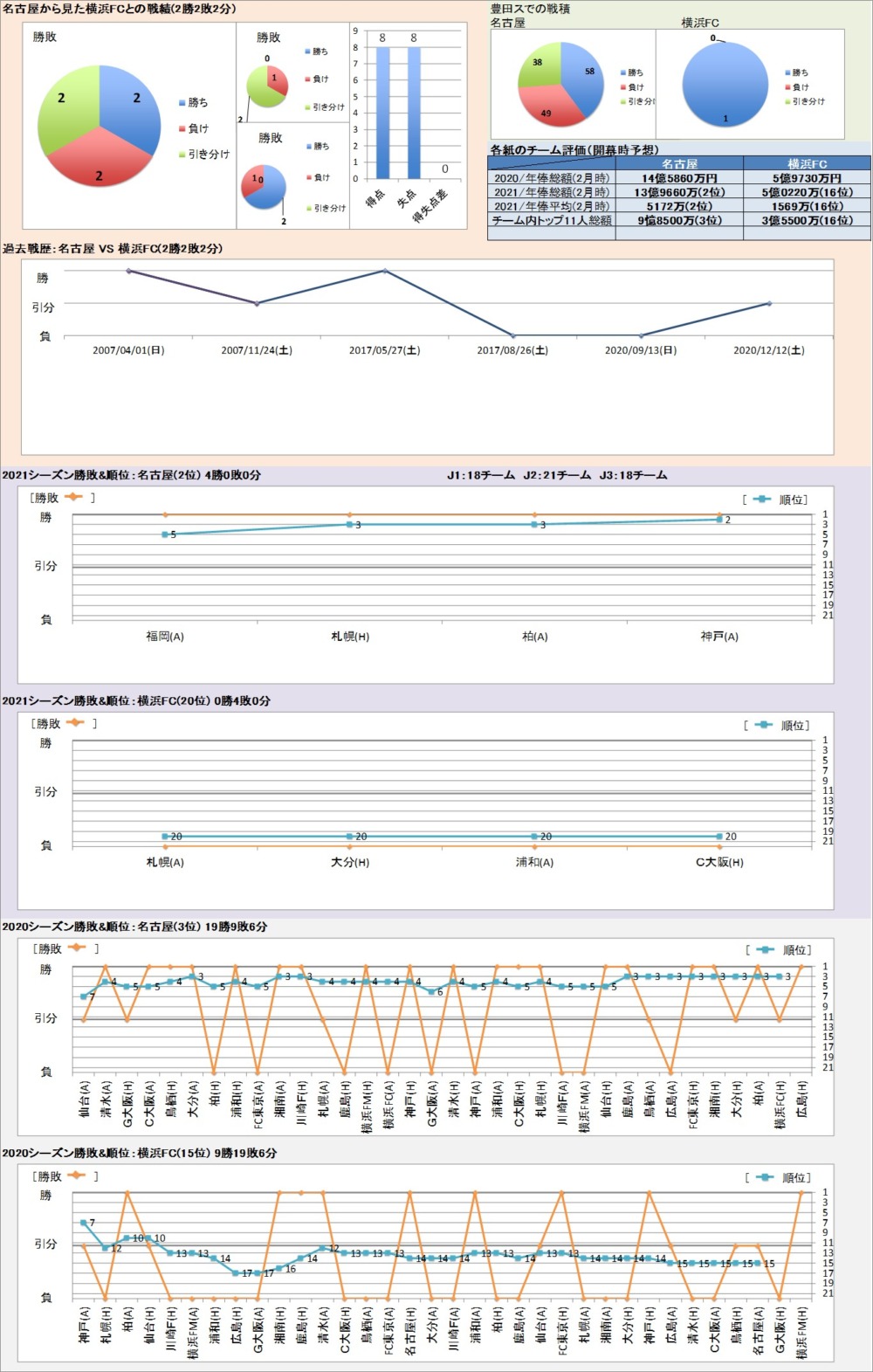Screen dimensions: 873x1372
Task: Select the 名古屋 column header in the salary table
Action: 679,164
